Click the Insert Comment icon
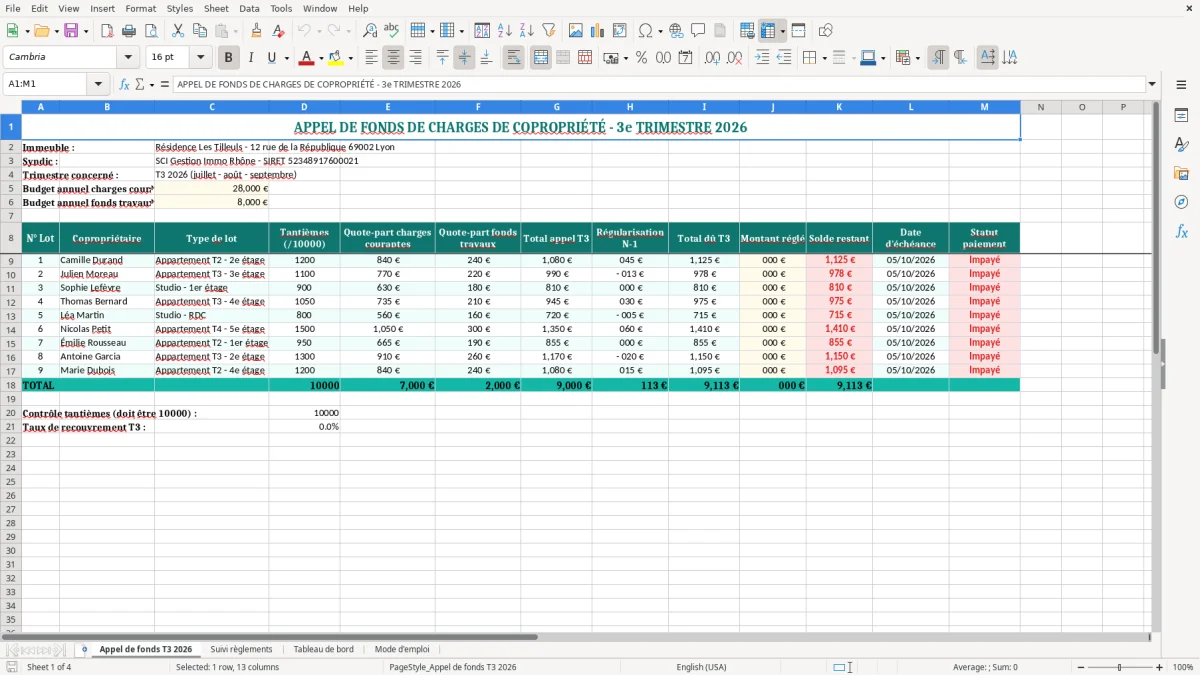 click(x=698, y=31)
